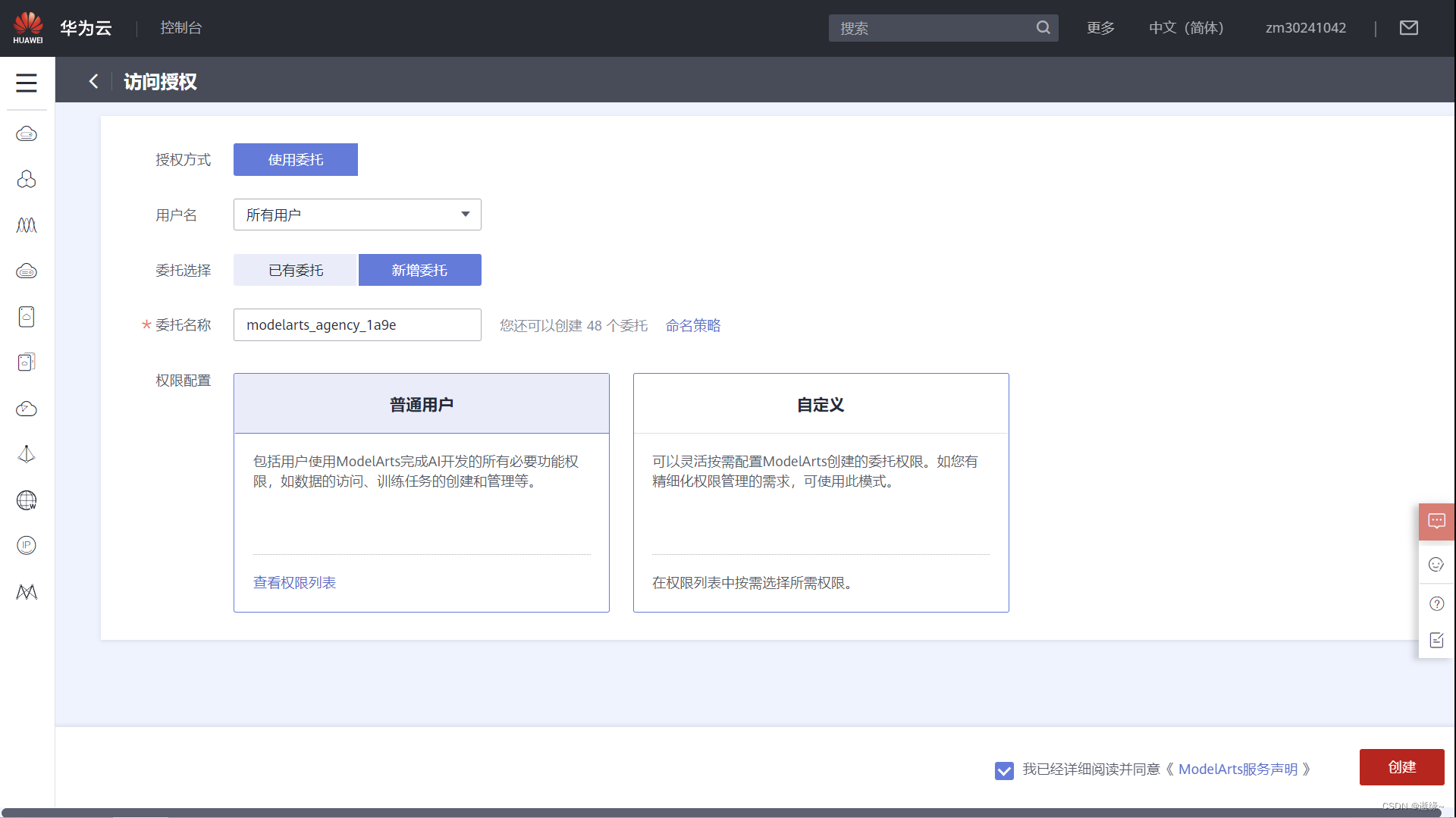Open the pyramid network sidebar icon
This screenshot has height=818, width=1456.
pos(27,454)
